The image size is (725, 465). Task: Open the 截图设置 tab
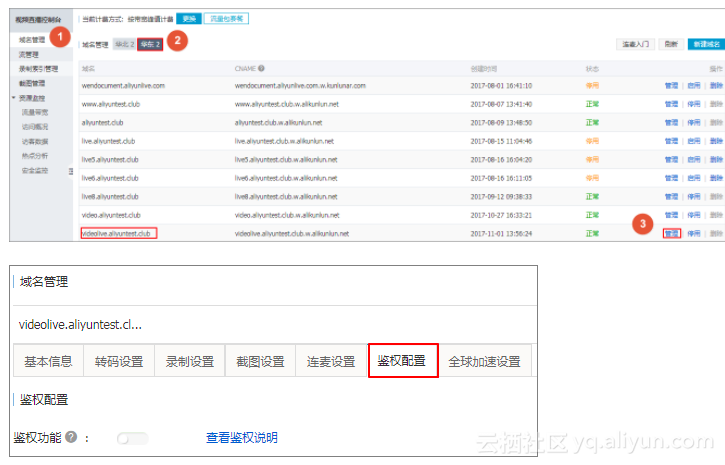(260, 361)
